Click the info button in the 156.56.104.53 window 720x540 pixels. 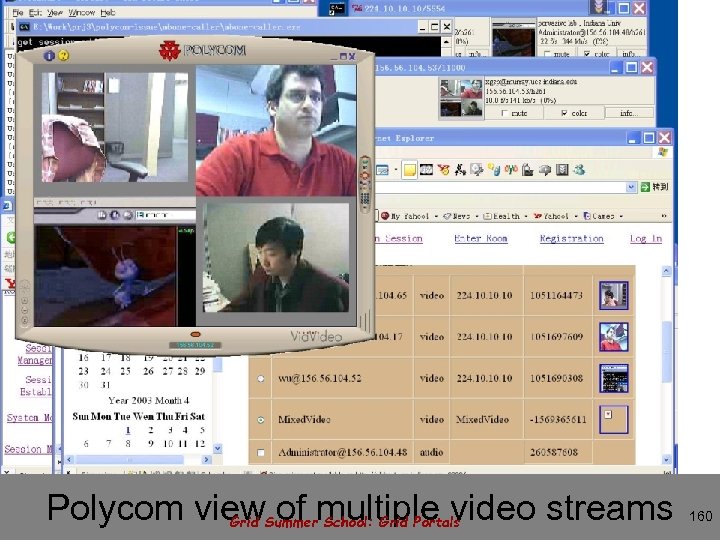point(629,113)
